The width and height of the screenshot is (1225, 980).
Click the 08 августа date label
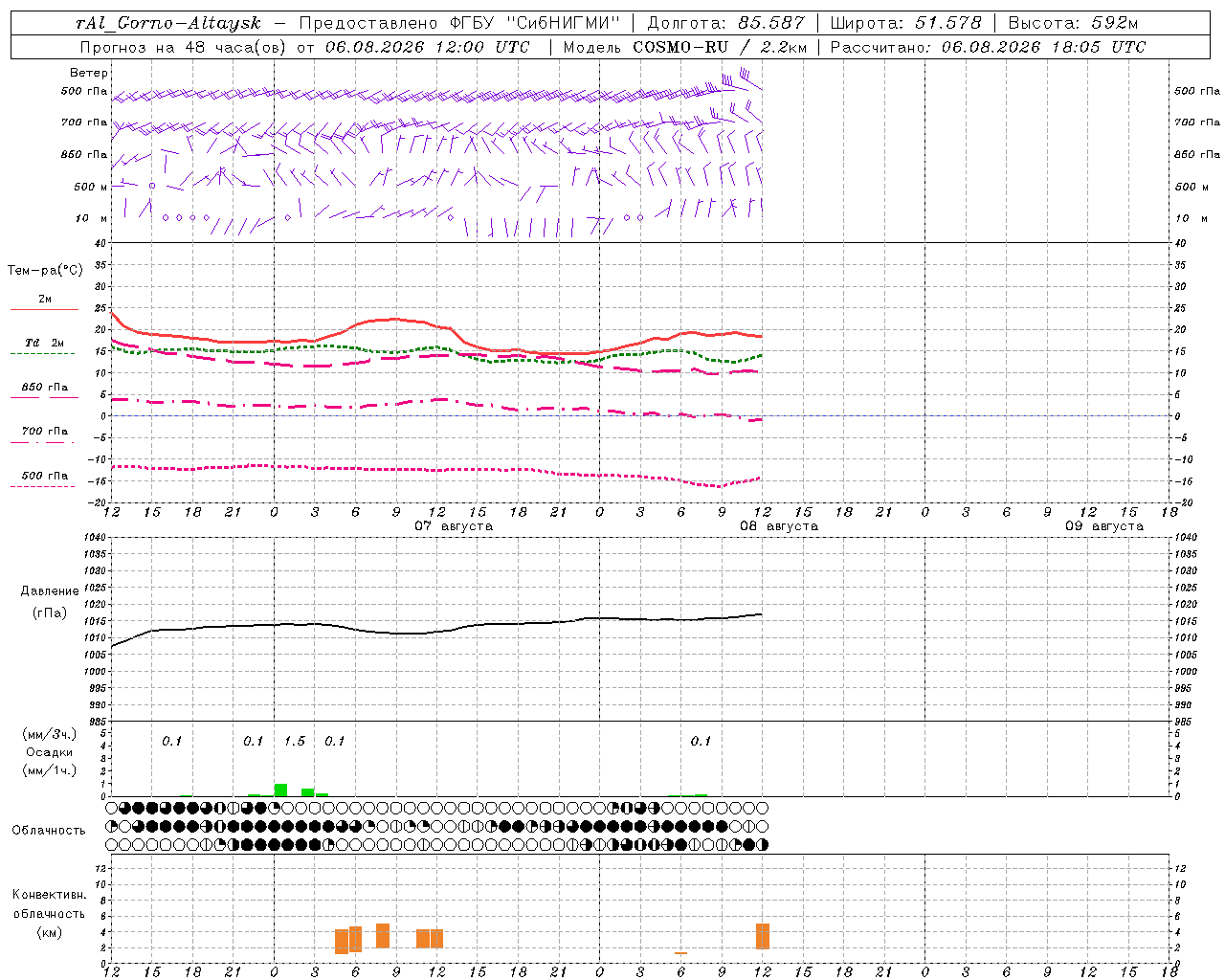coord(779,526)
